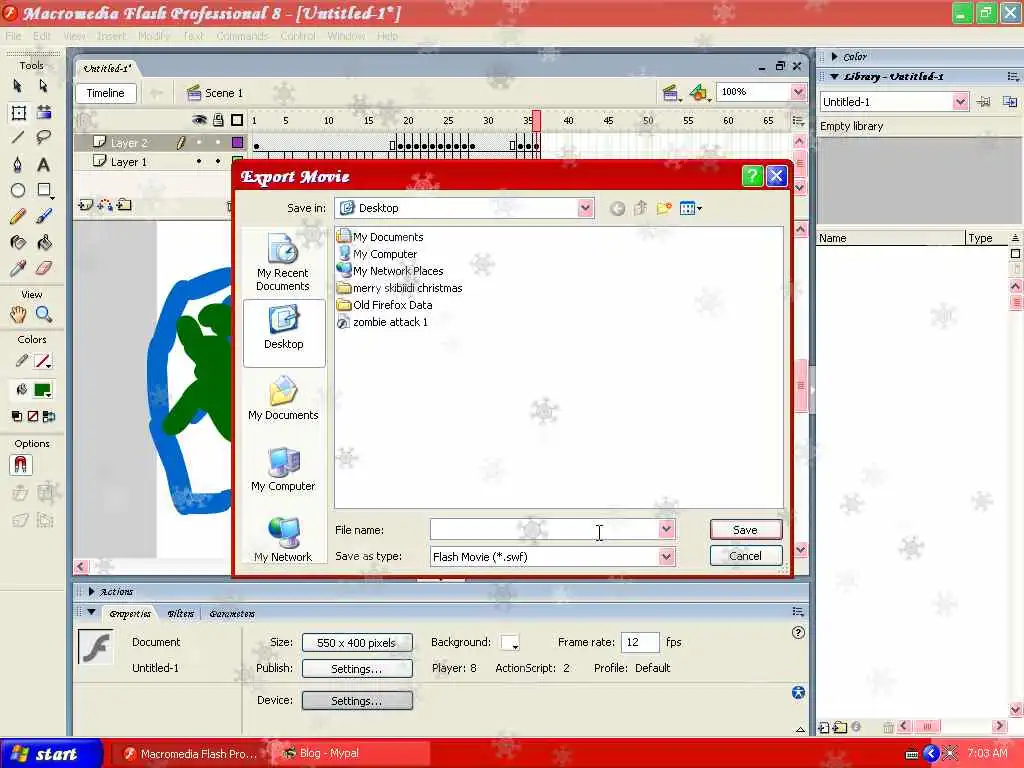
Task: Select the Brush tool
Action: [44, 216]
